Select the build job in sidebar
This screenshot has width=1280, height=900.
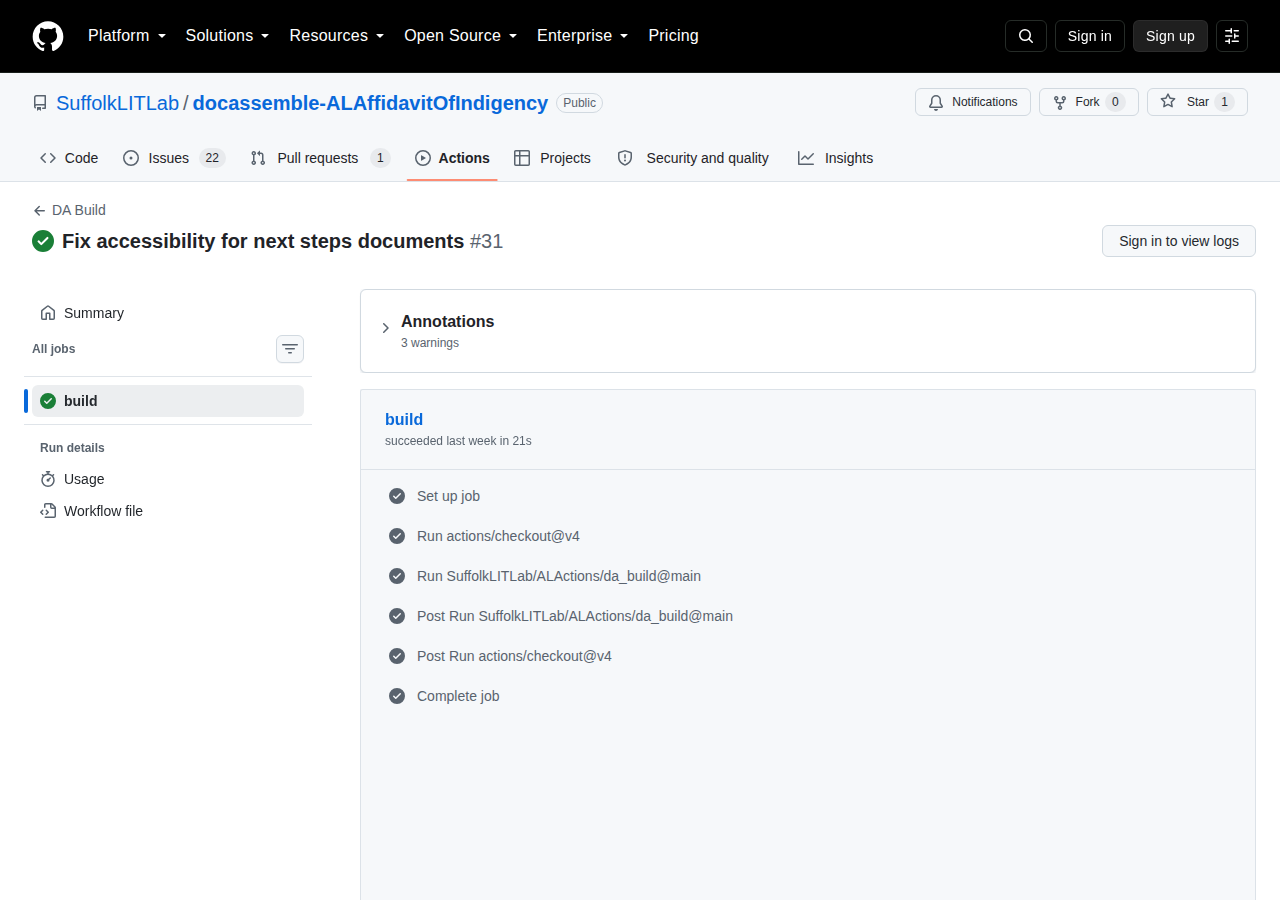(168, 401)
